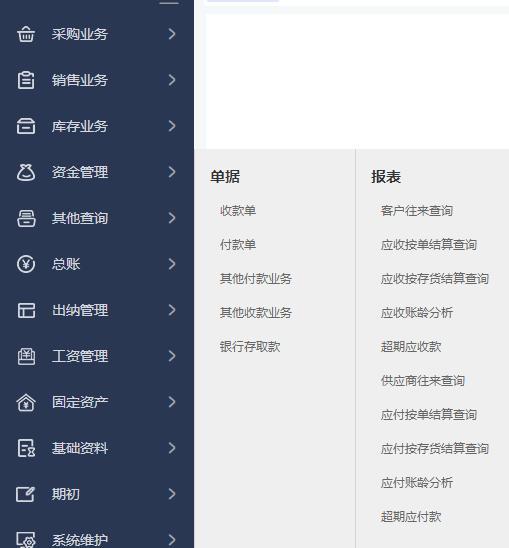Image resolution: width=509 pixels, height=548 pixels.
Task: Click the 出纳管理 layout icon
Action: pyautogui.click(x=26, y=310)
